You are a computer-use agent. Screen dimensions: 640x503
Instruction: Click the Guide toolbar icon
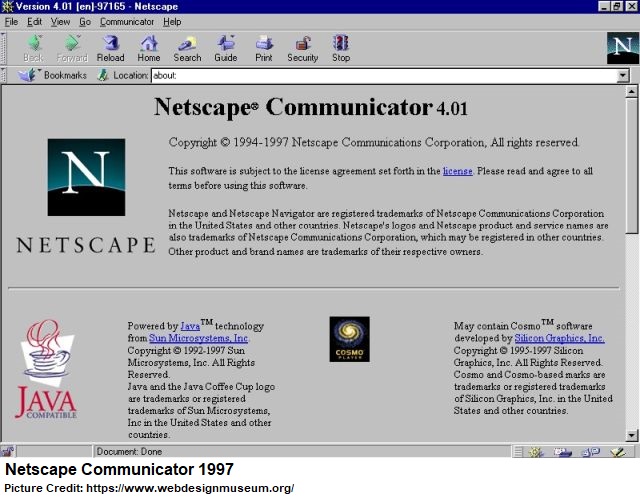point(226,48)
